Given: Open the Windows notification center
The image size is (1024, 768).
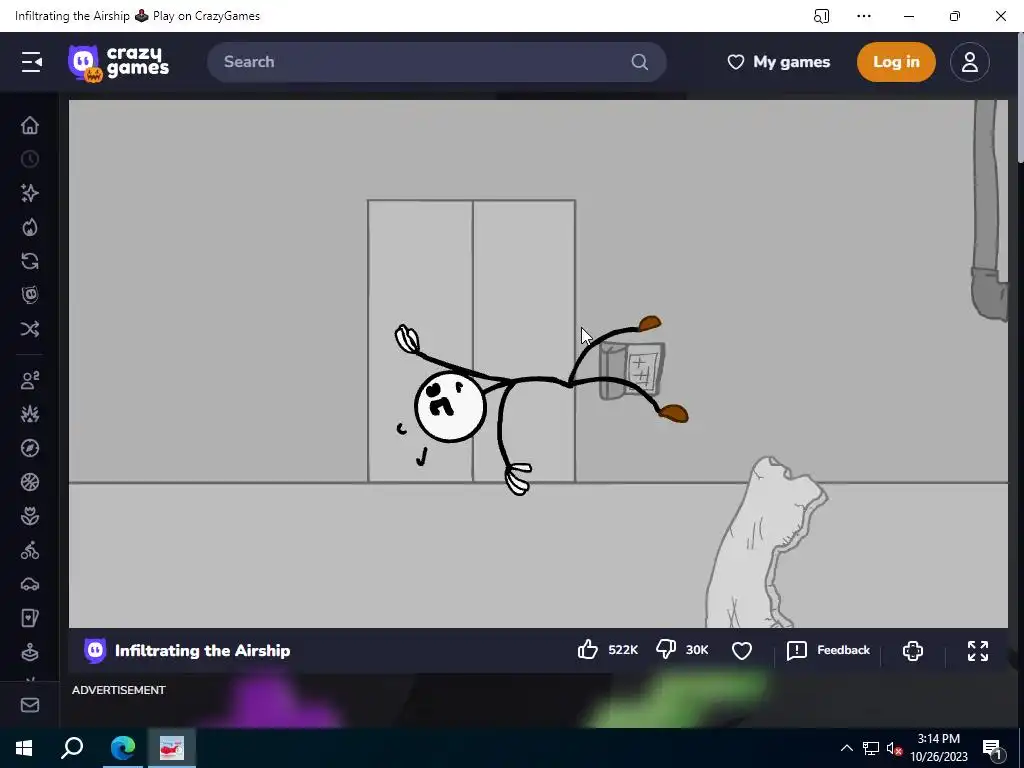Looking at the screenshot, I should click(x=992, y=748).
